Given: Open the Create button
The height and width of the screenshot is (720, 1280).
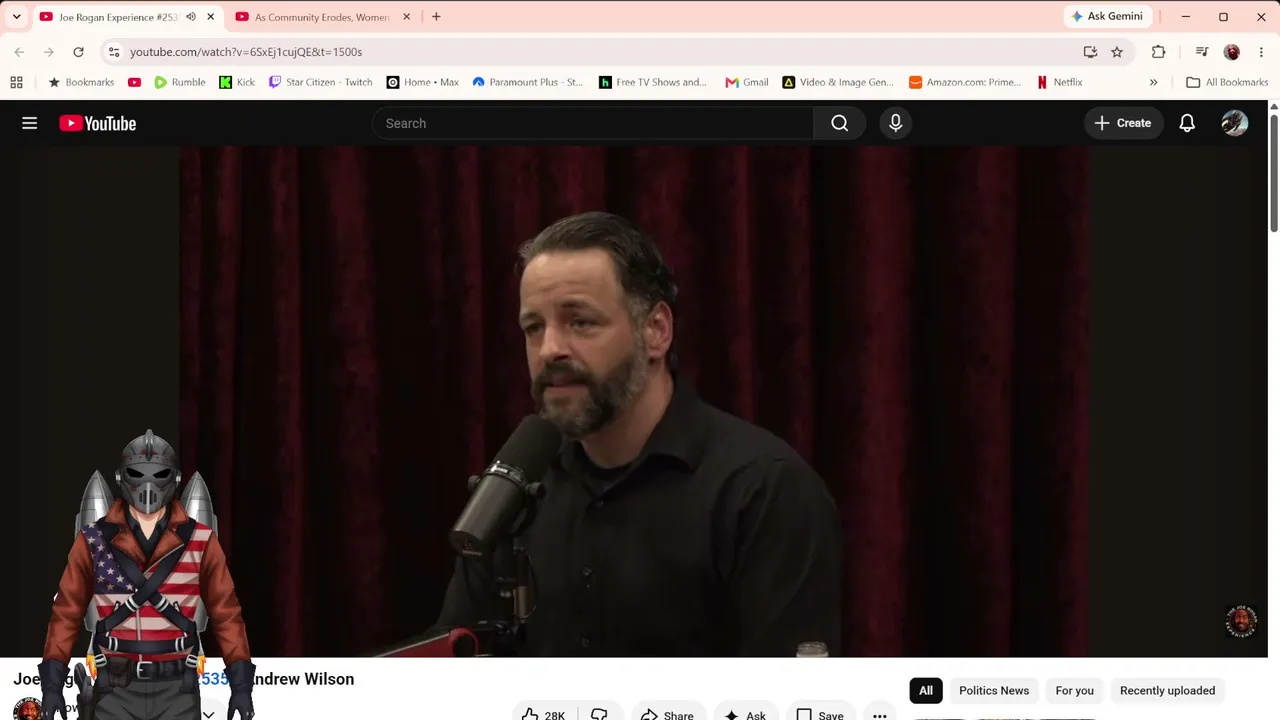Looking at the screenshot, I should click(1123, 123).
